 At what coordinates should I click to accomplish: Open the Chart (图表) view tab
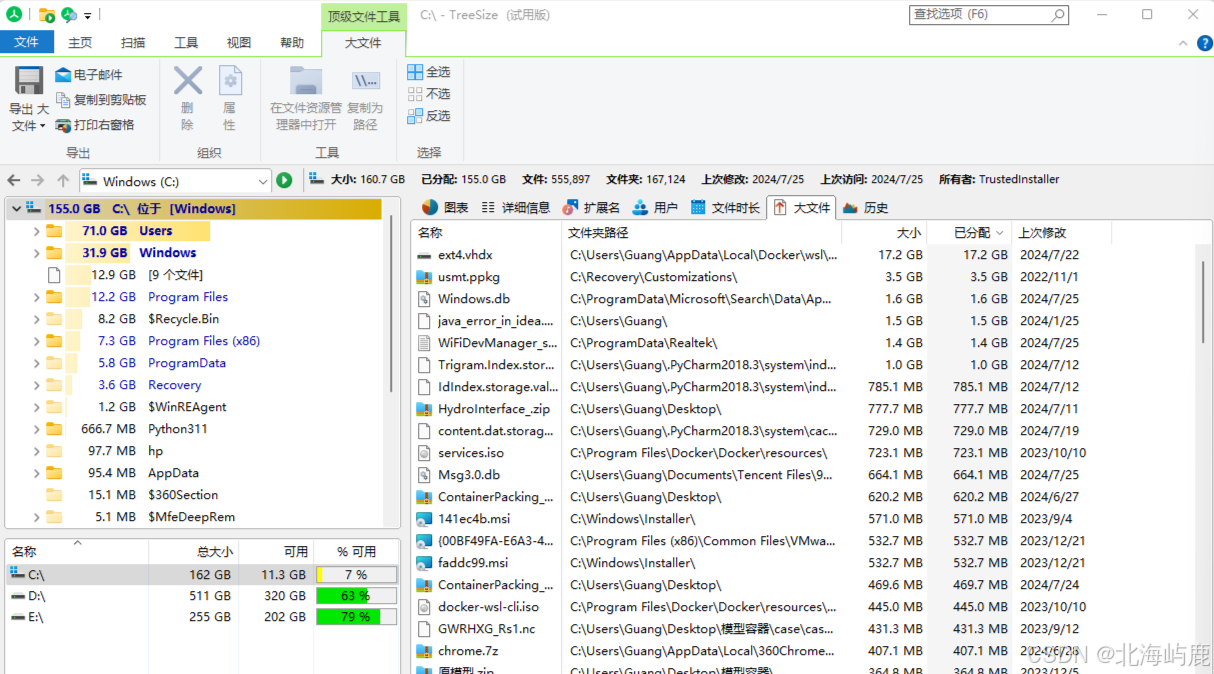pyautogui.click(x=445, y=208)
